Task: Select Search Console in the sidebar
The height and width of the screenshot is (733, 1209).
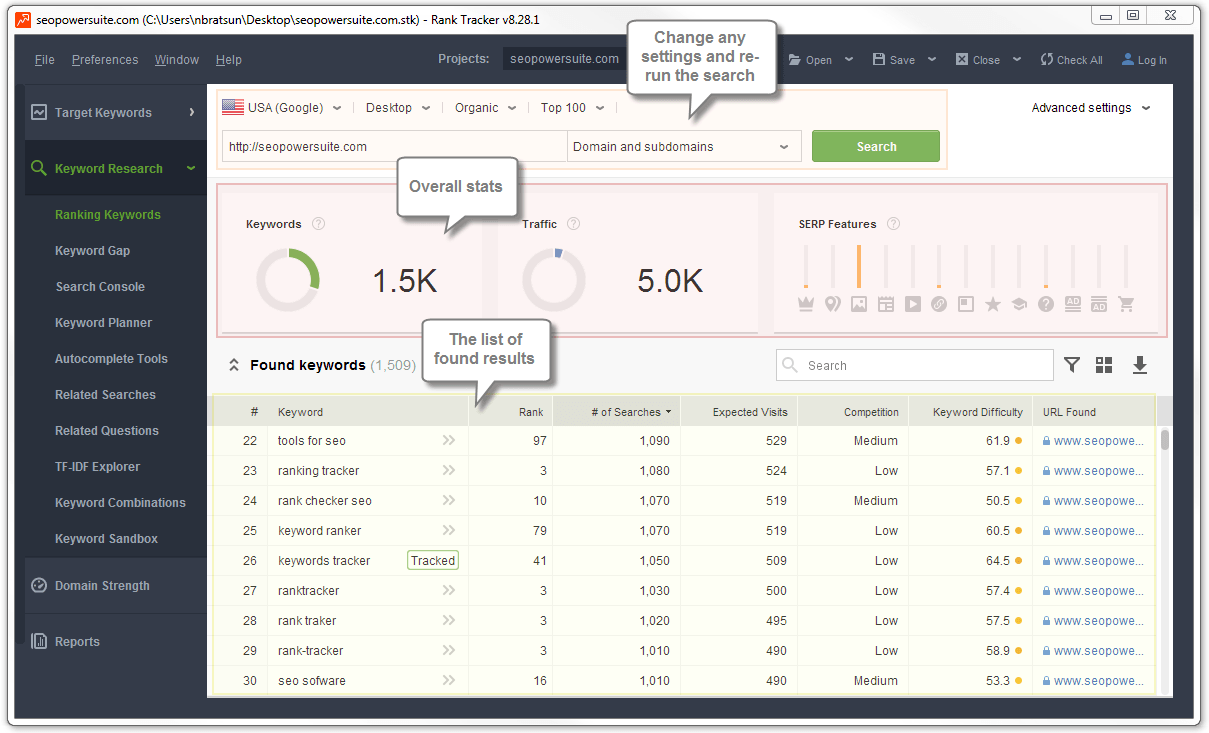Action: coord(100,287)
